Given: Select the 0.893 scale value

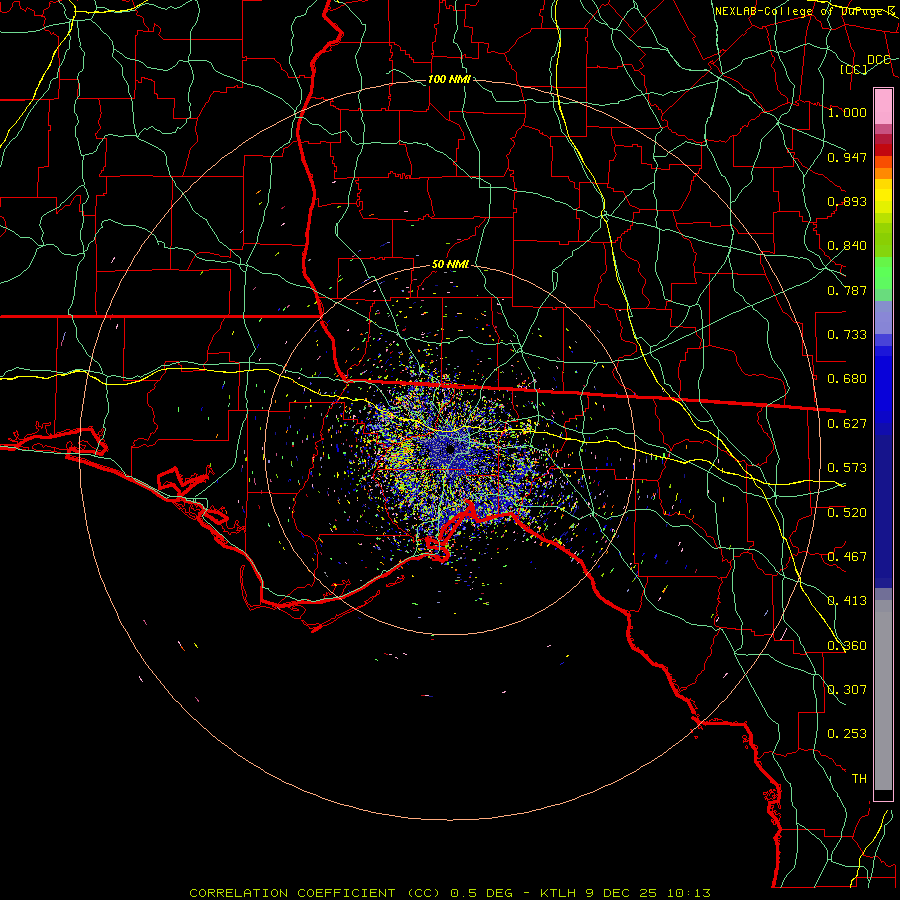Looking at the screenshot, I should click(847, 201).
